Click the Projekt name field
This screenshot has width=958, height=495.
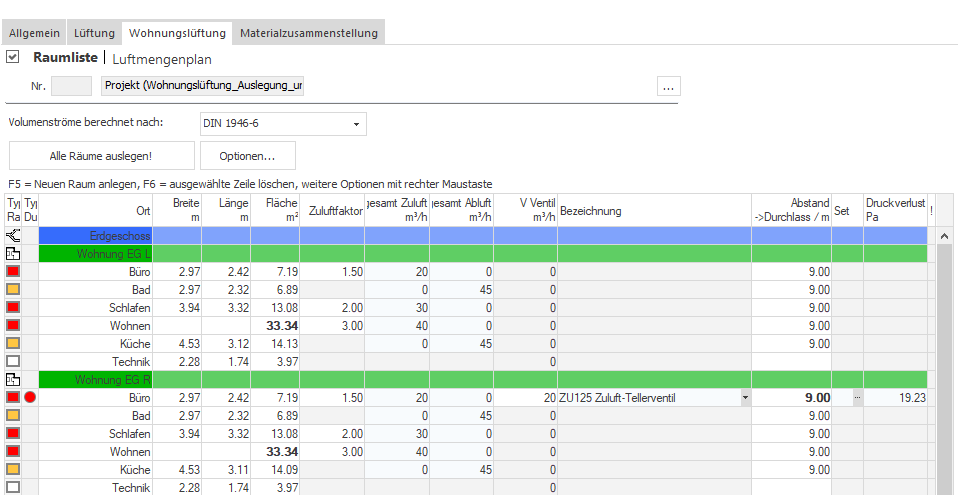tap(203, 86)
